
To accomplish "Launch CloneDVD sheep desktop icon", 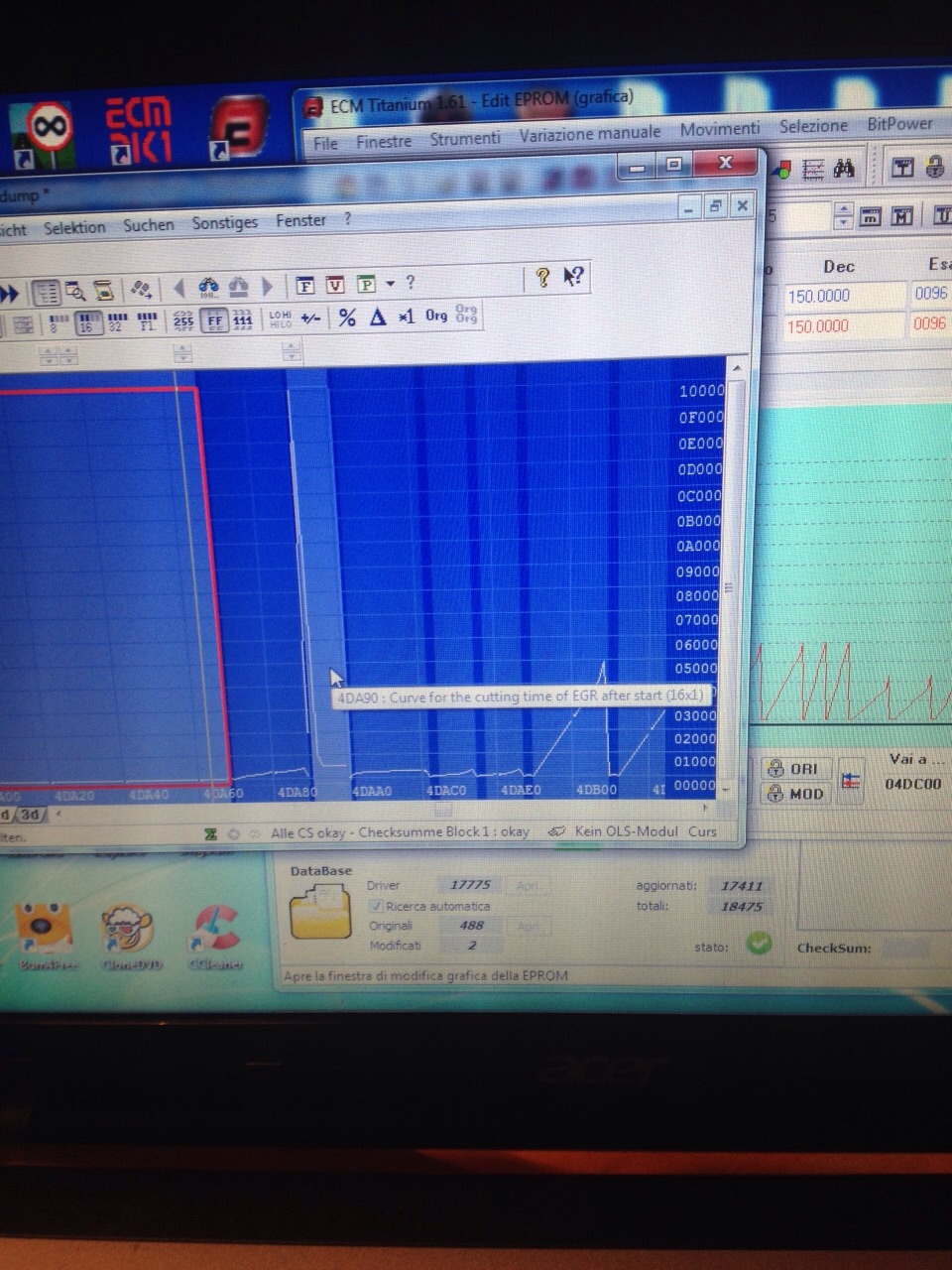I will pyautogui.click(x=129, y=938).
